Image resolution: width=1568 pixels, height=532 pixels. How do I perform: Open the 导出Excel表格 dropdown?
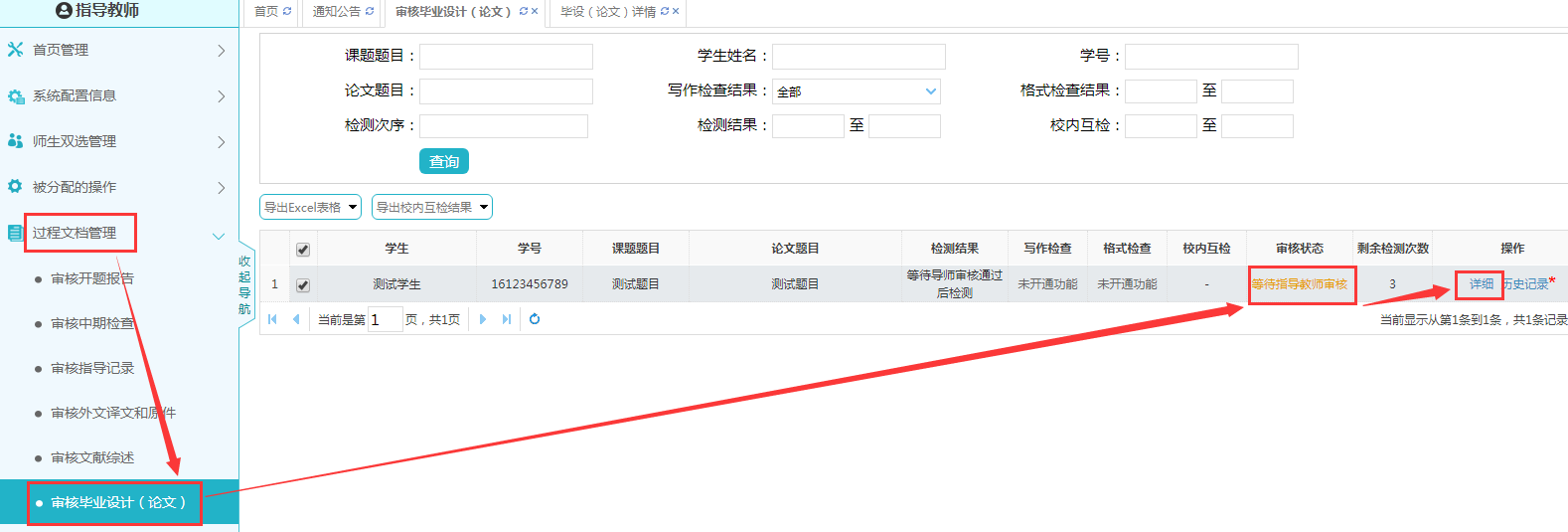point(310,207)
